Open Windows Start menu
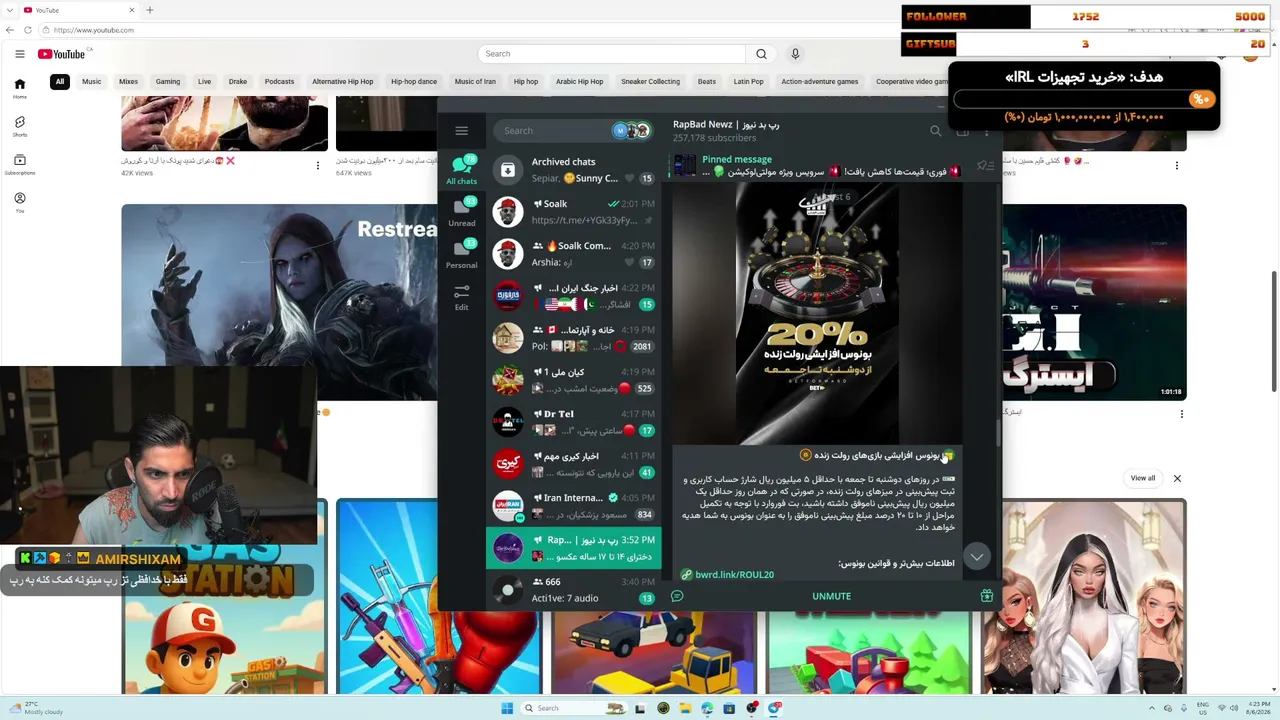Viewport: 1280px width, 720px height. 507,708
